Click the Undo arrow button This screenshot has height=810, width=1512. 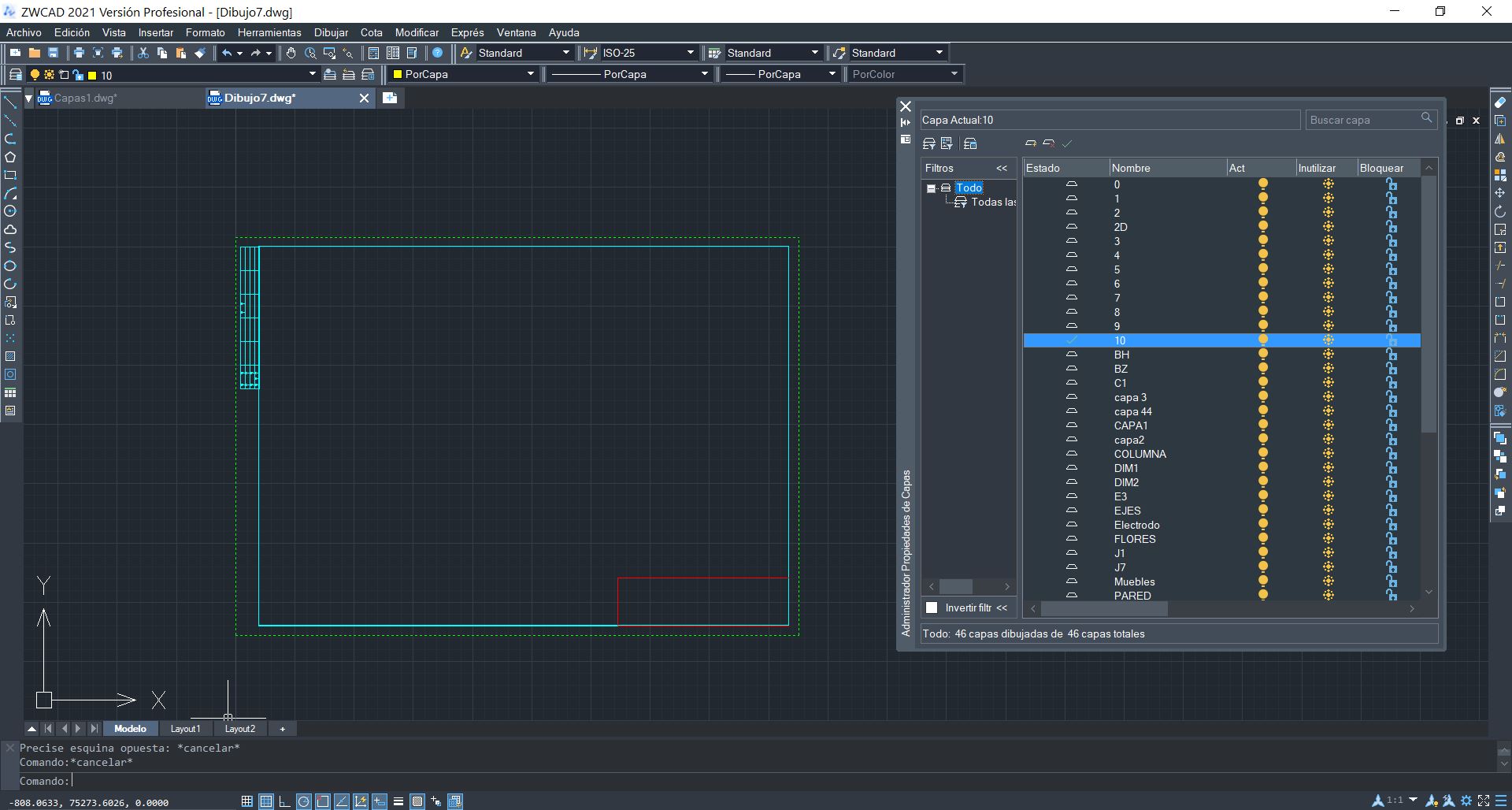point(227,53)
